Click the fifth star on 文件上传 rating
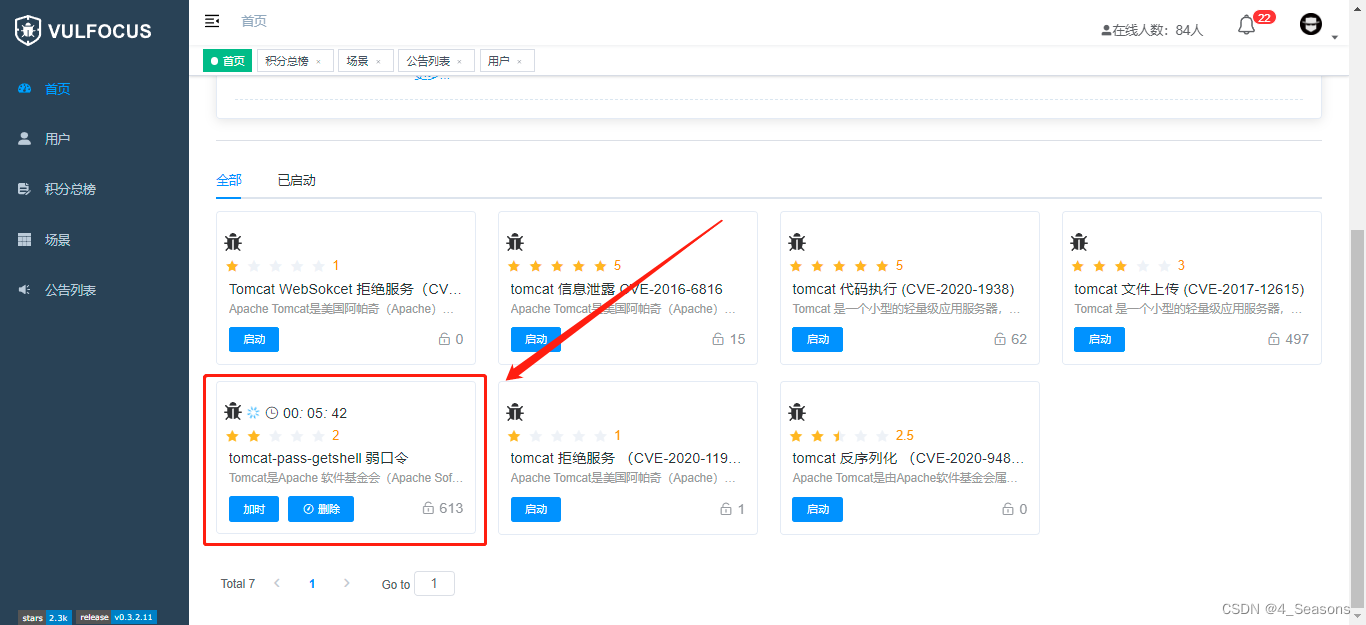 tap(1165, 265)
